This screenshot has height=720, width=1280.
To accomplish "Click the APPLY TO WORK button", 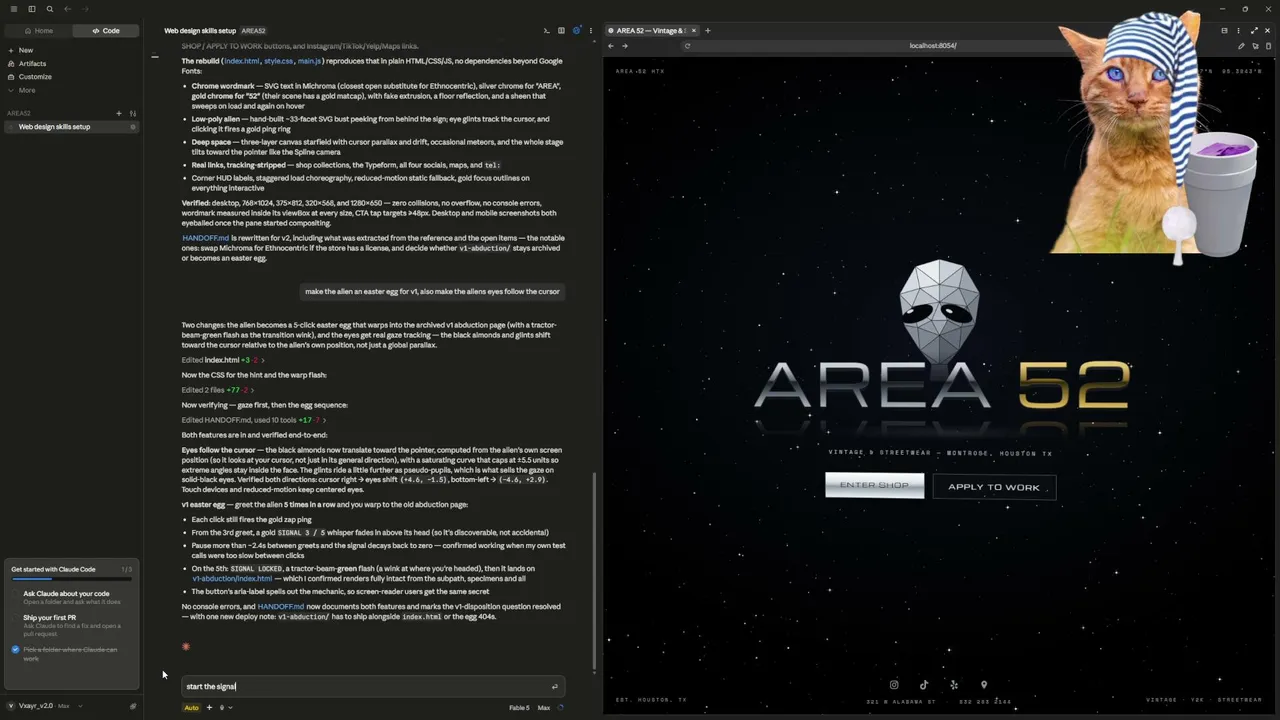I will [x=994, y=487].
